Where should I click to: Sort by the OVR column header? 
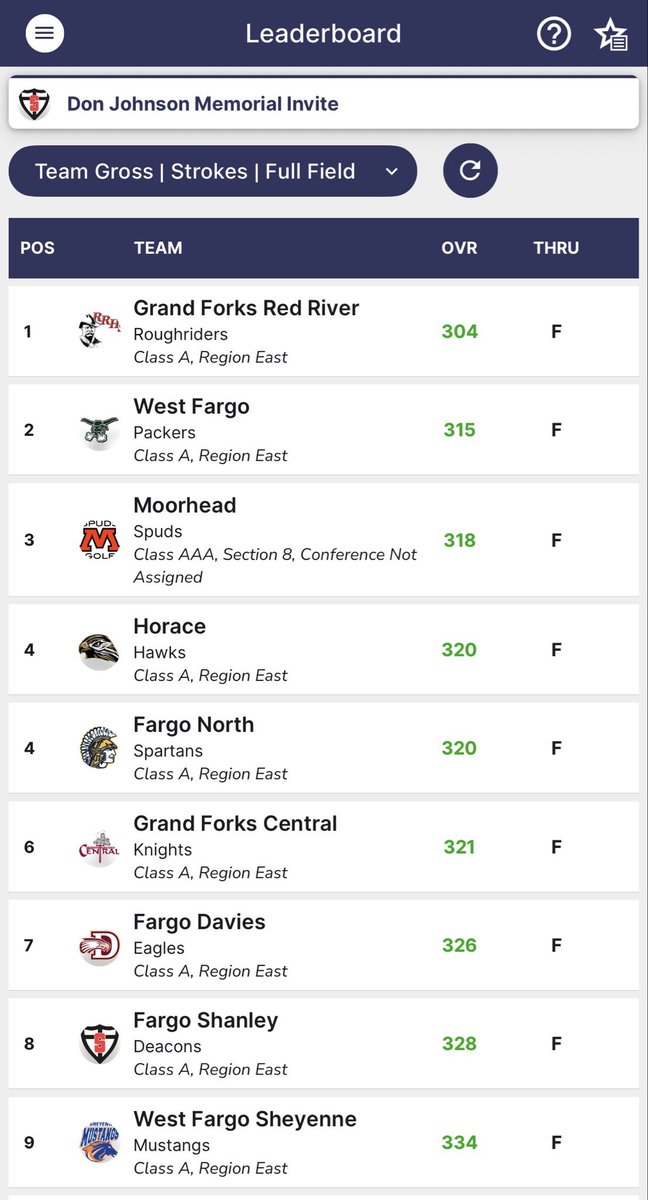click(459, 248)
